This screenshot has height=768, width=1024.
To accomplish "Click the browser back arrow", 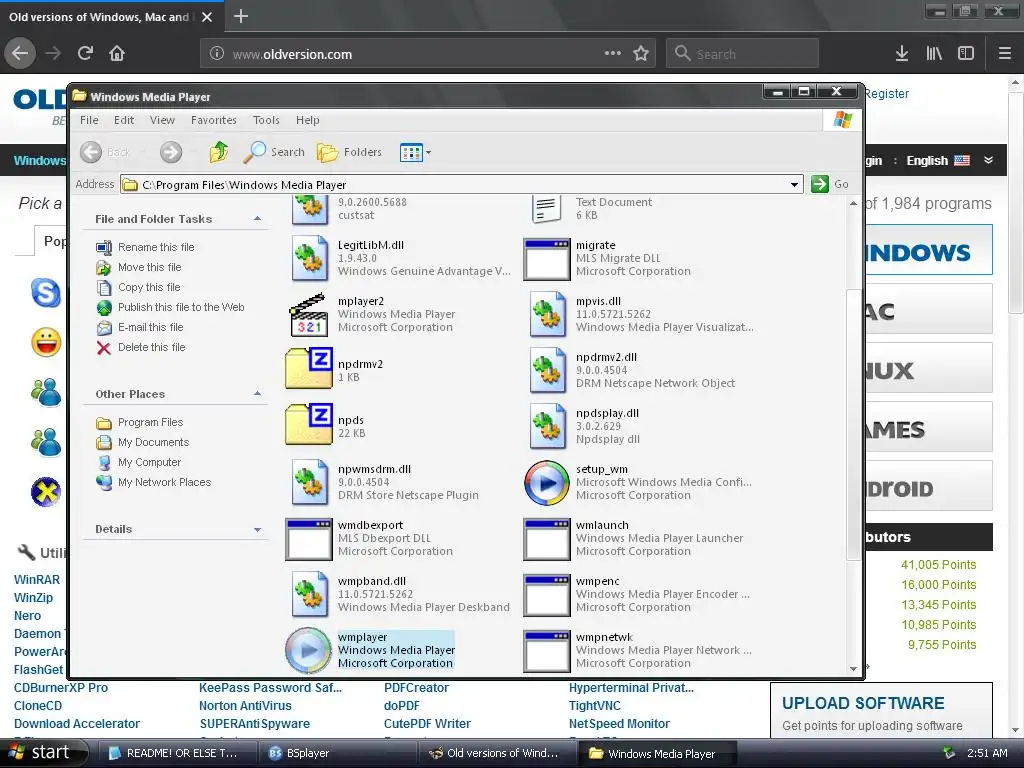I will (x=20, y=53).
